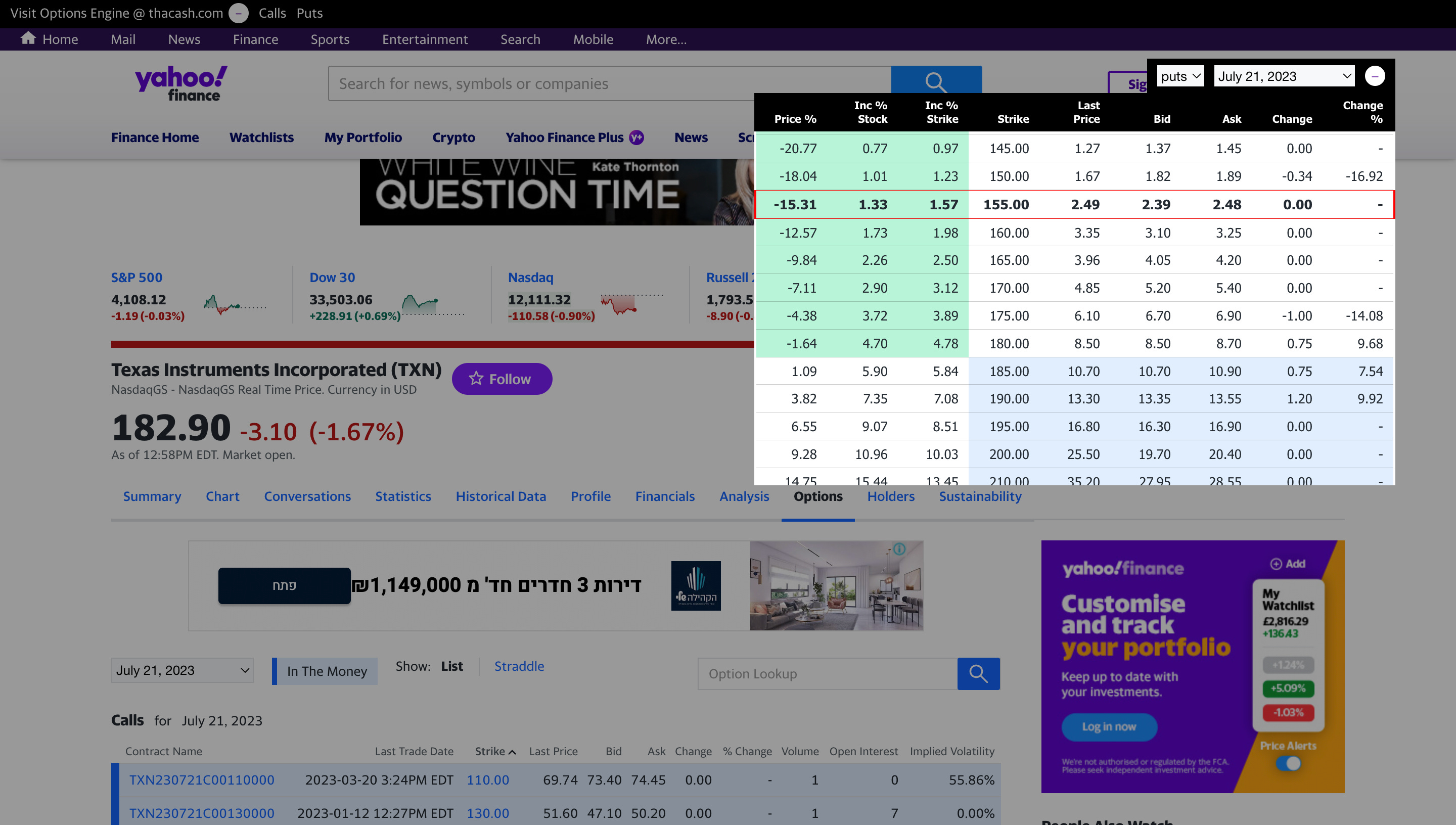
Task: Click the Log in now ad button
Action: (1109, 726)
